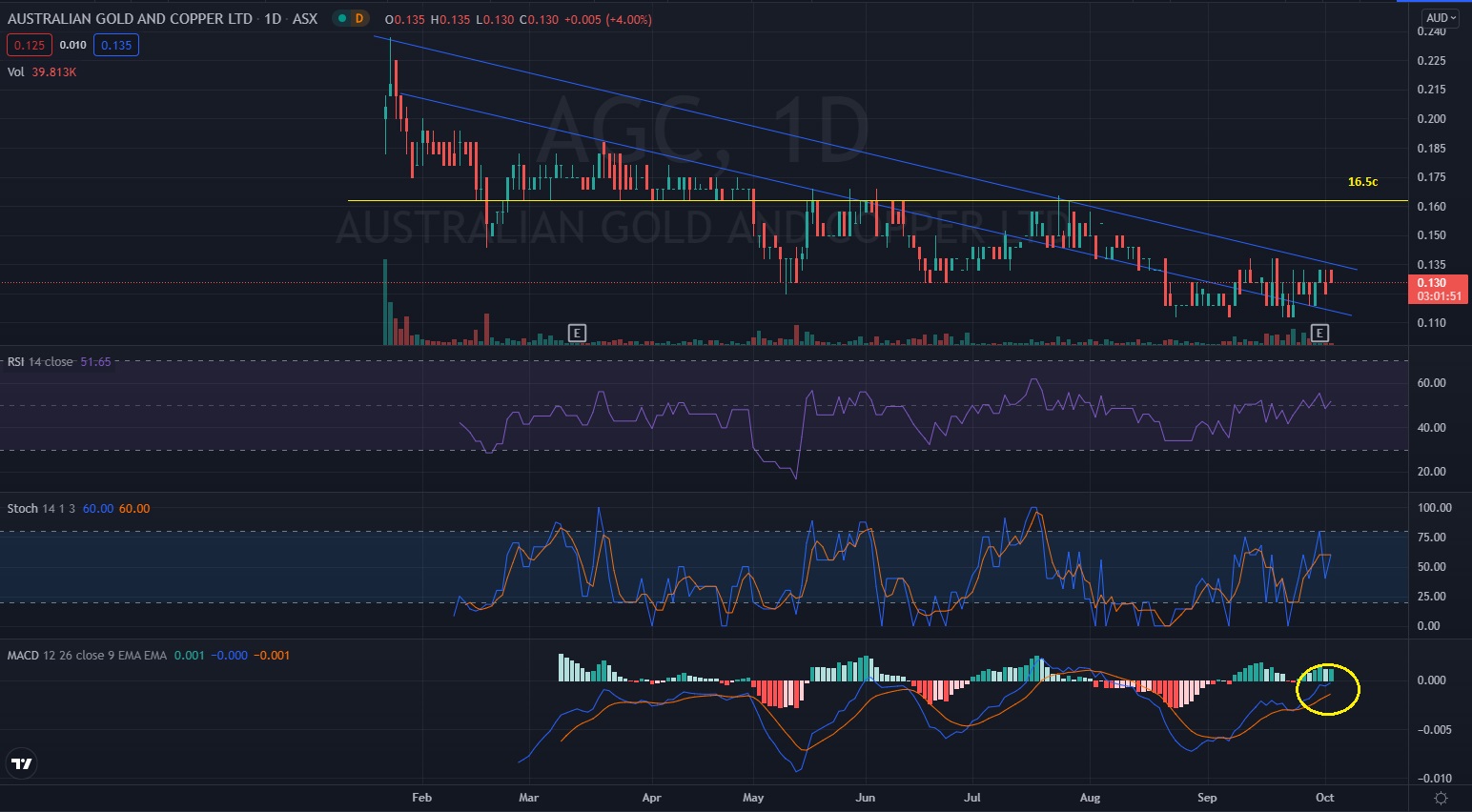Click the TradingView logo icon
Screen dimensions: 1472x812
point(21,763)
